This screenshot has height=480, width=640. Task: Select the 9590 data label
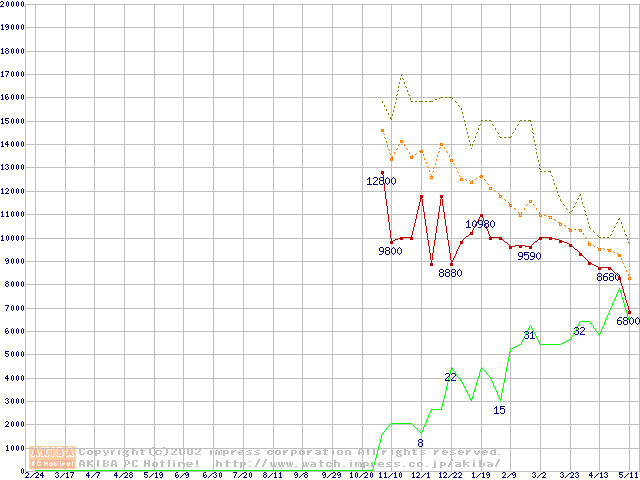(529, 256)
